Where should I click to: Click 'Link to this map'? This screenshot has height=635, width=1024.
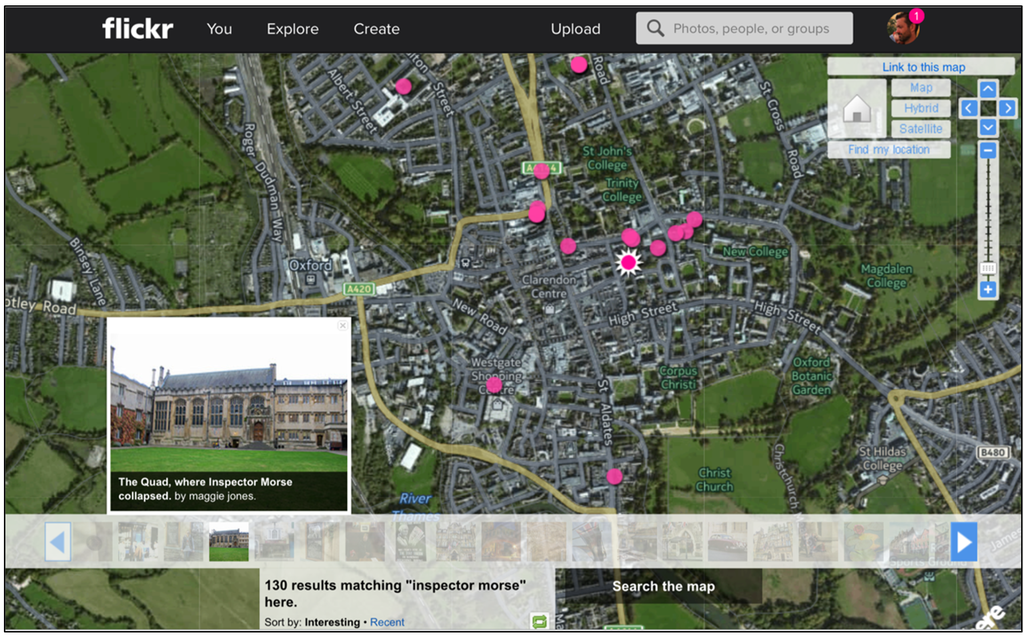(923, 67)
